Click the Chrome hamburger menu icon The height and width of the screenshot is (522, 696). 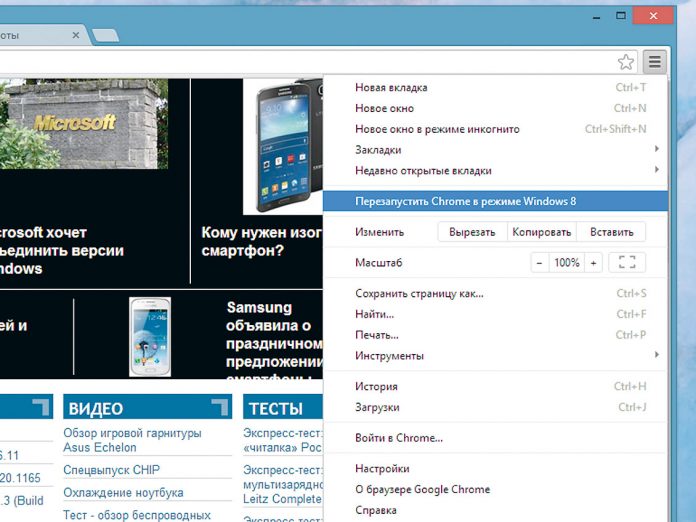click(x=654, y=62)
